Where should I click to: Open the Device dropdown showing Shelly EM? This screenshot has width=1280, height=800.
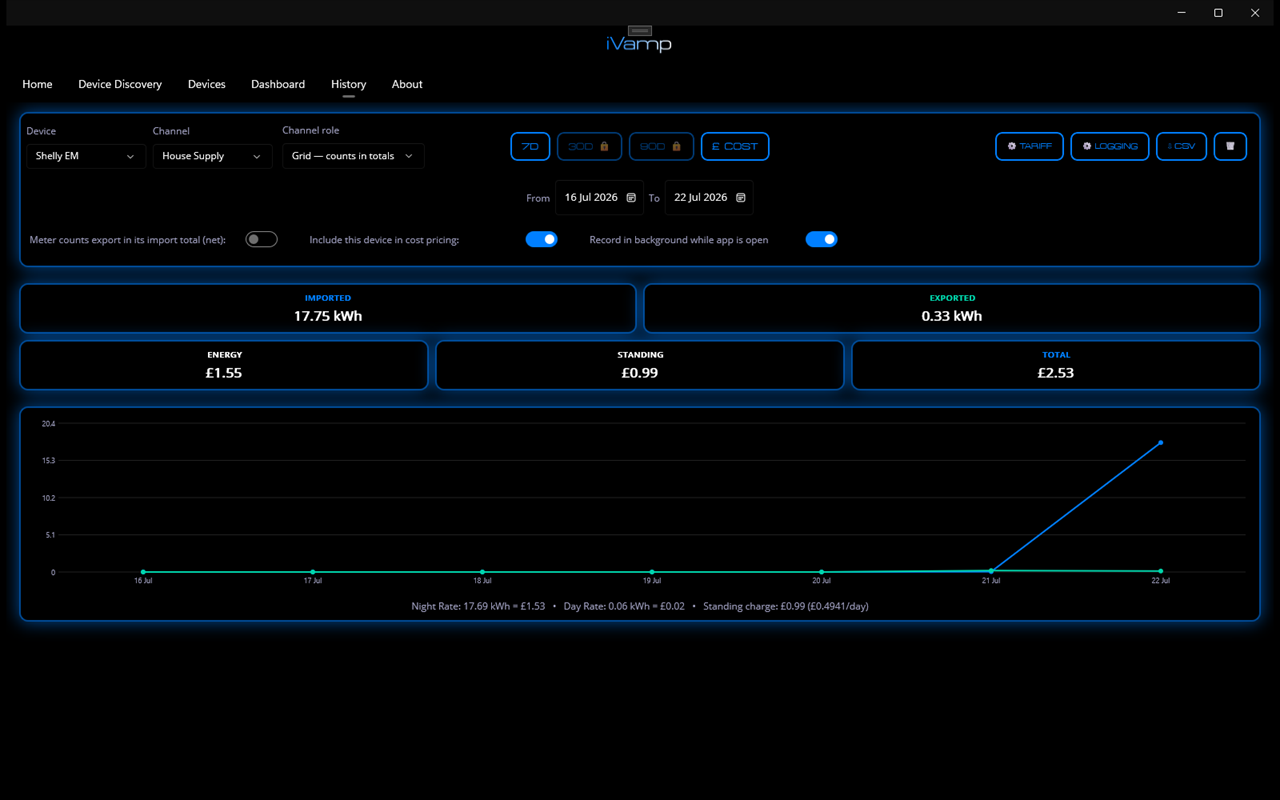[x=86, y=156]
